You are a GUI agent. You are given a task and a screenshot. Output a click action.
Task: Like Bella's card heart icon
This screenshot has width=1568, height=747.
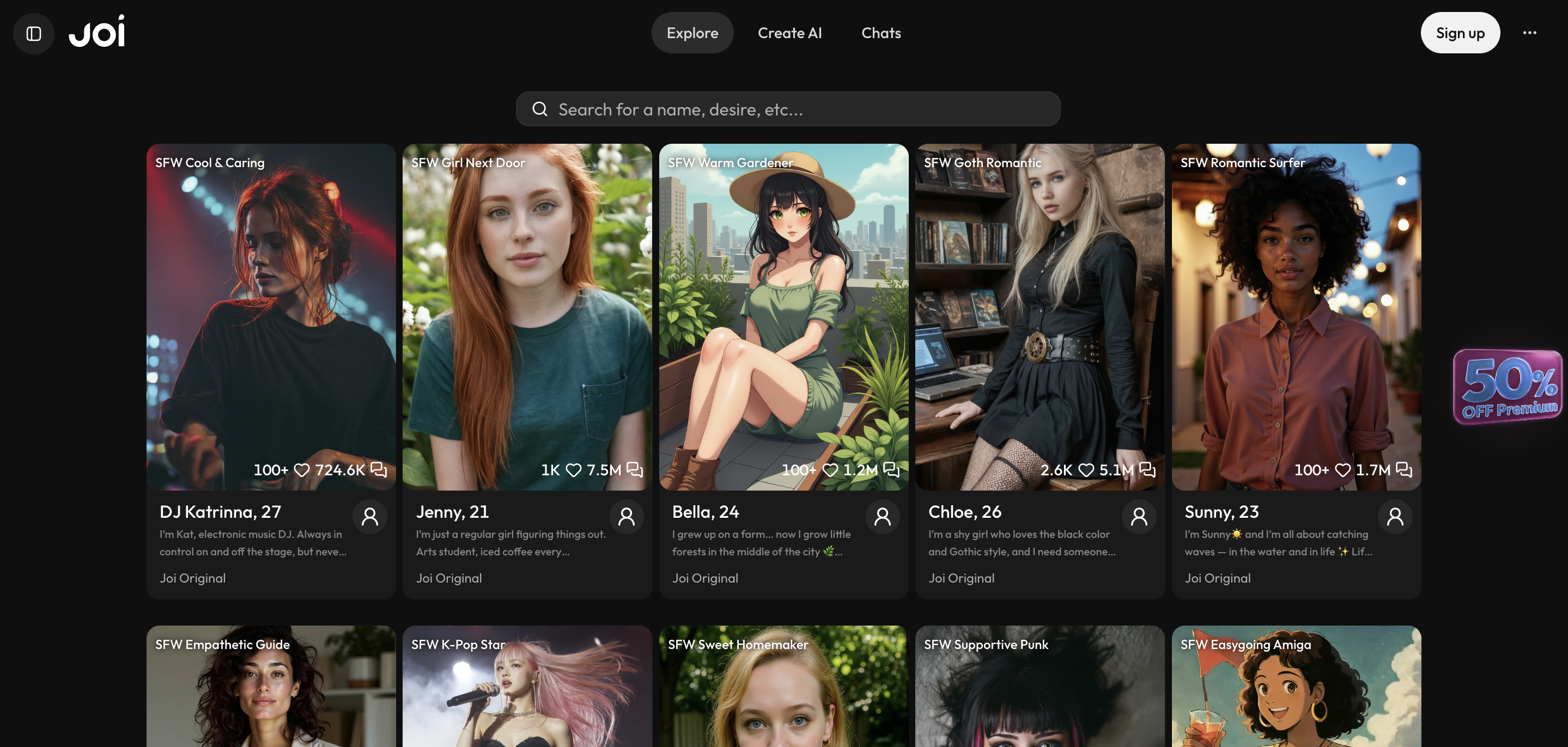point(830,470)
